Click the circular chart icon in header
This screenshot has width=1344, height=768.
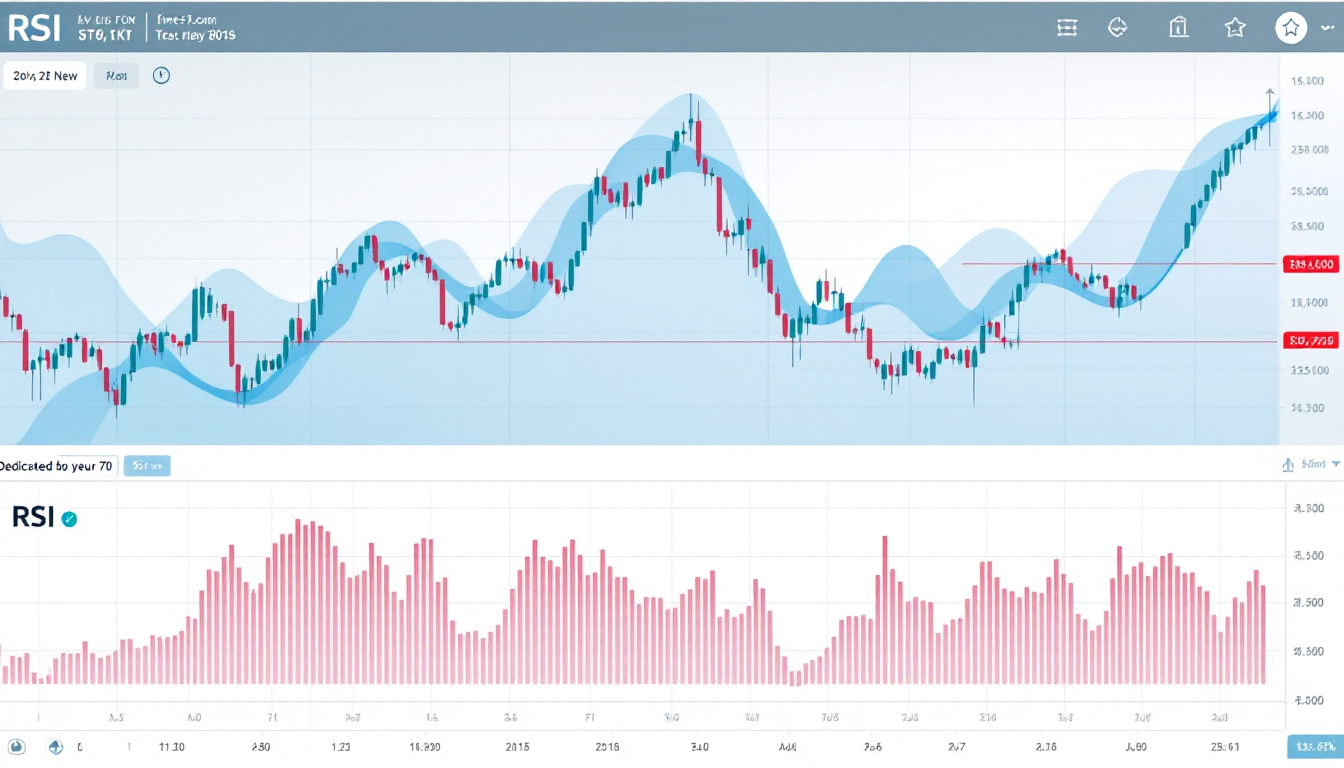[1118, 28]
